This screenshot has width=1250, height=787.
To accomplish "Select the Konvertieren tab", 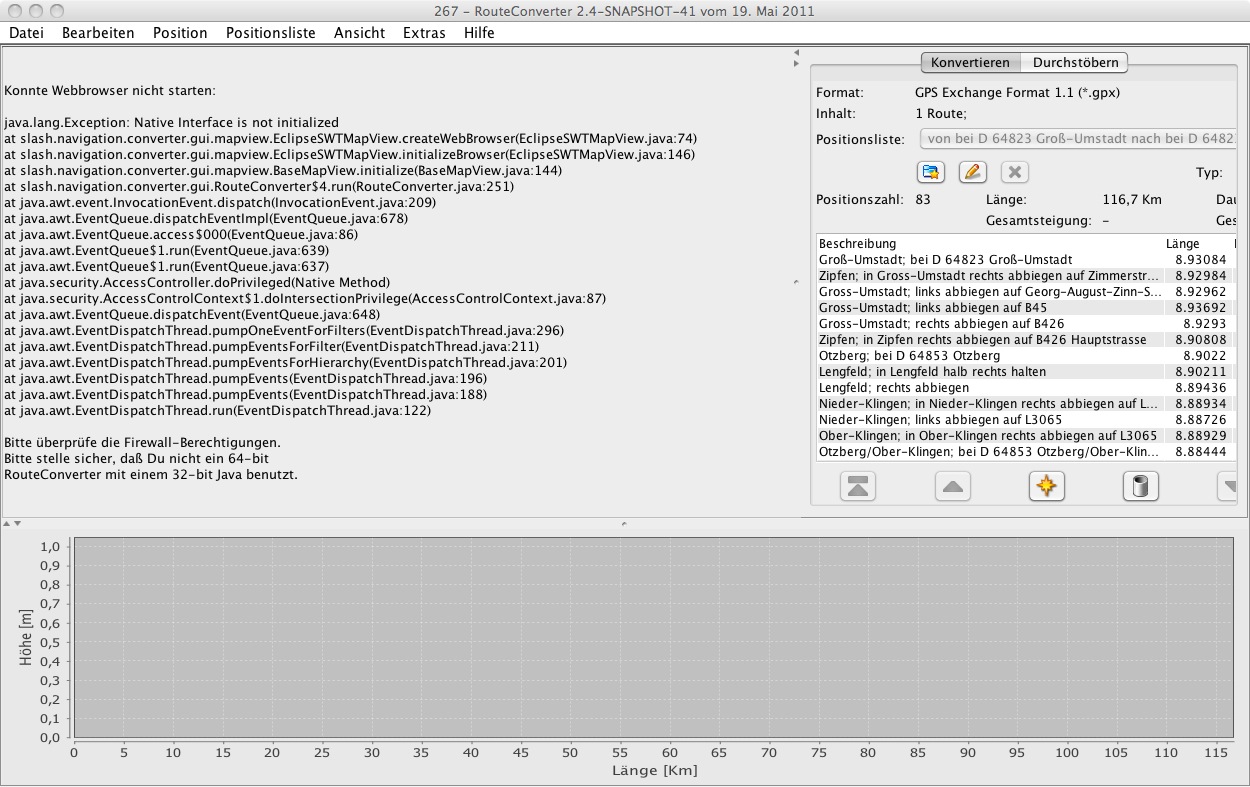I will (970, 62).
